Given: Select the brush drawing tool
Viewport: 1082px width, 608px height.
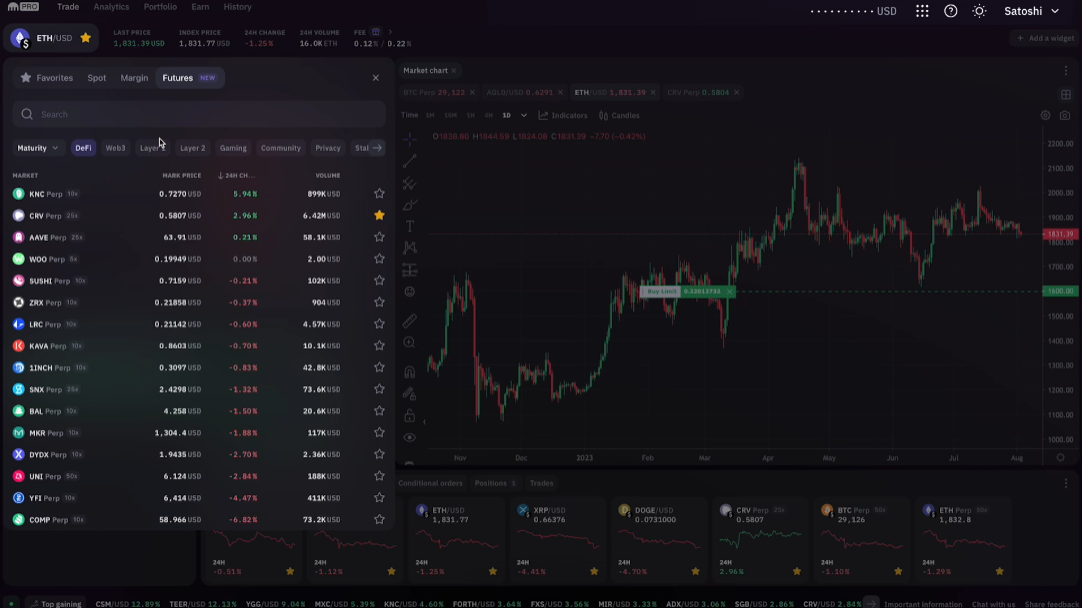Looking at the screenshot, I should (x=410, y=205).
